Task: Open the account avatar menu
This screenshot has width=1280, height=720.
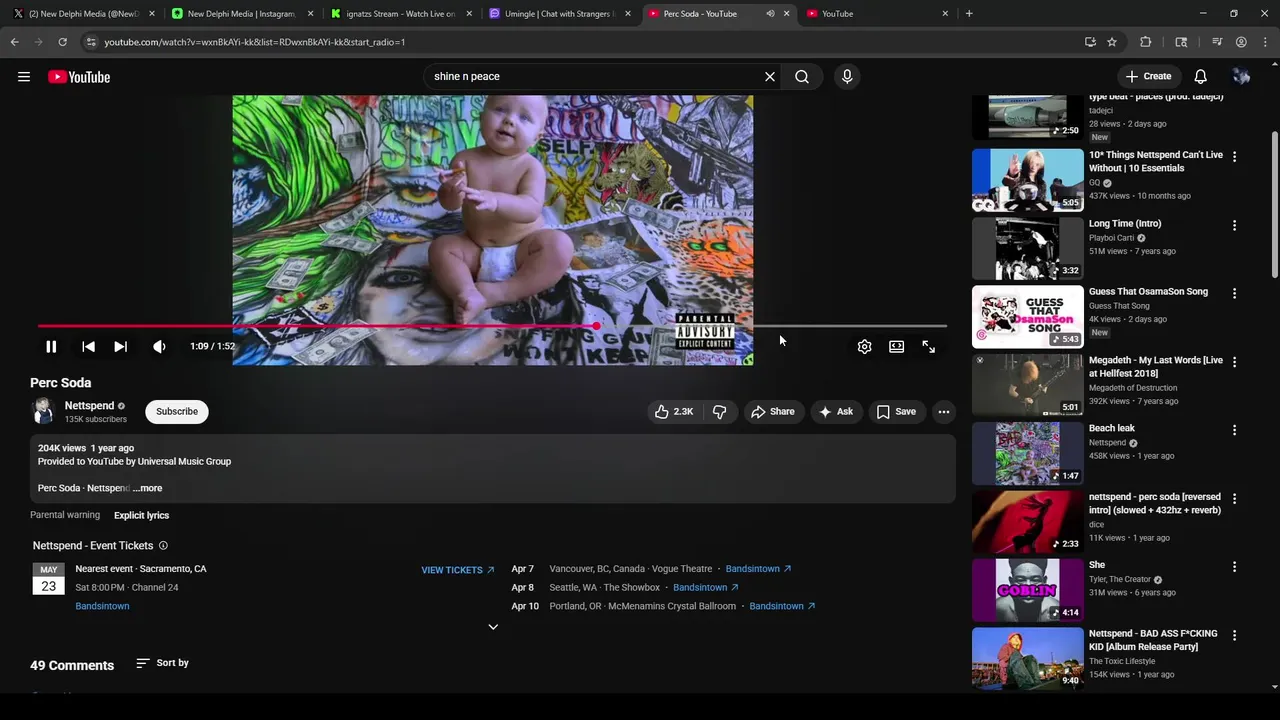Action: click(x=1241, y=77)
